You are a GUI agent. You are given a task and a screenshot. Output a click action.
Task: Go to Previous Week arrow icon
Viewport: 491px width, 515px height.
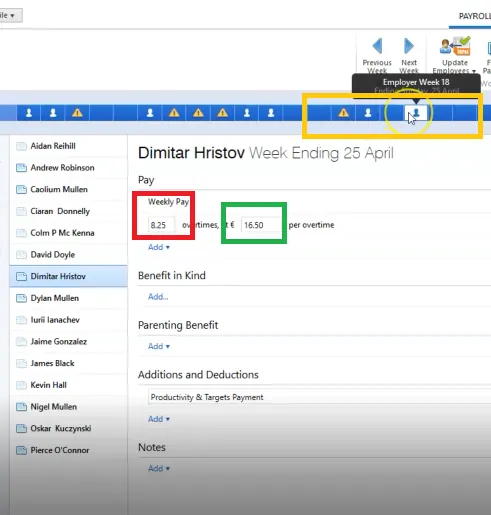click(x=377, y=46)
